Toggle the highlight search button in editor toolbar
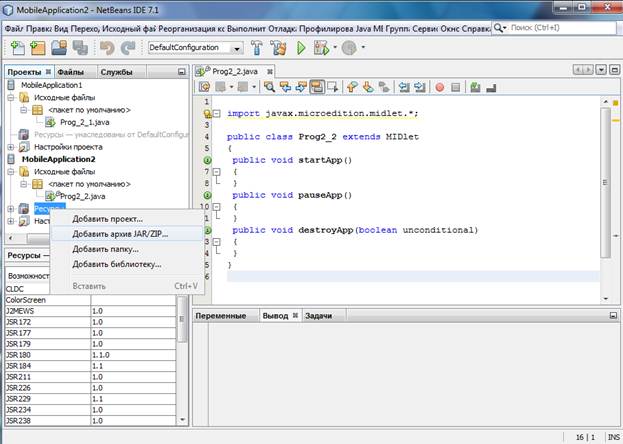This screenshot has height=444, width=623. (x=317, y=87)
